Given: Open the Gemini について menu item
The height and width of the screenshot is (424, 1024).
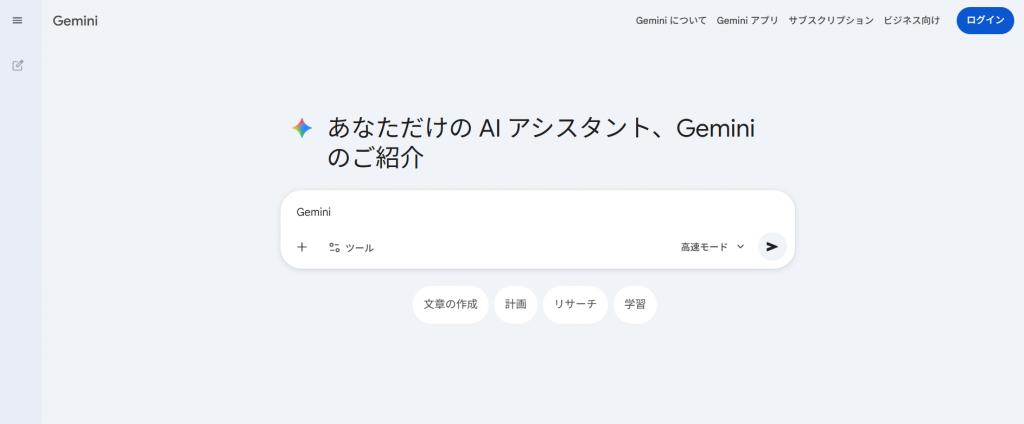Looking at the screenshot, I should 671,21.
